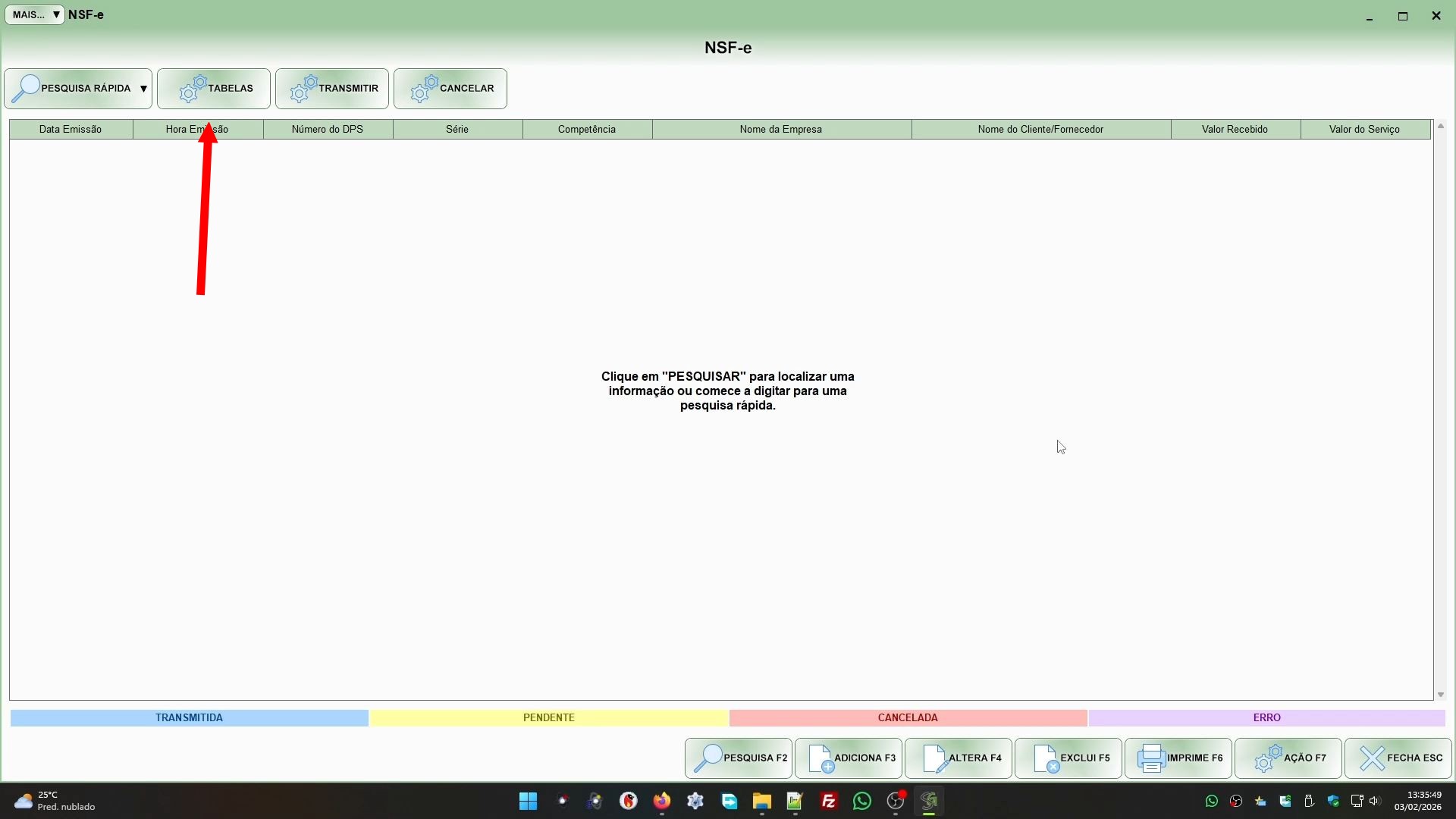Click the TABELAS gears button
The height and width of the screenshot is (819, 1456).
point(214,89)
